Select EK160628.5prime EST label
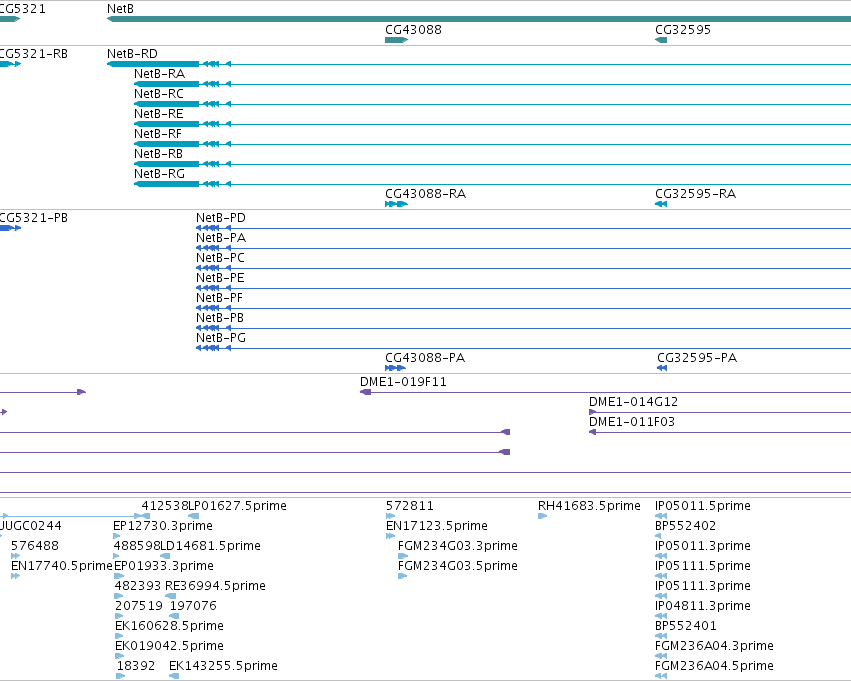 coord(169,626)
